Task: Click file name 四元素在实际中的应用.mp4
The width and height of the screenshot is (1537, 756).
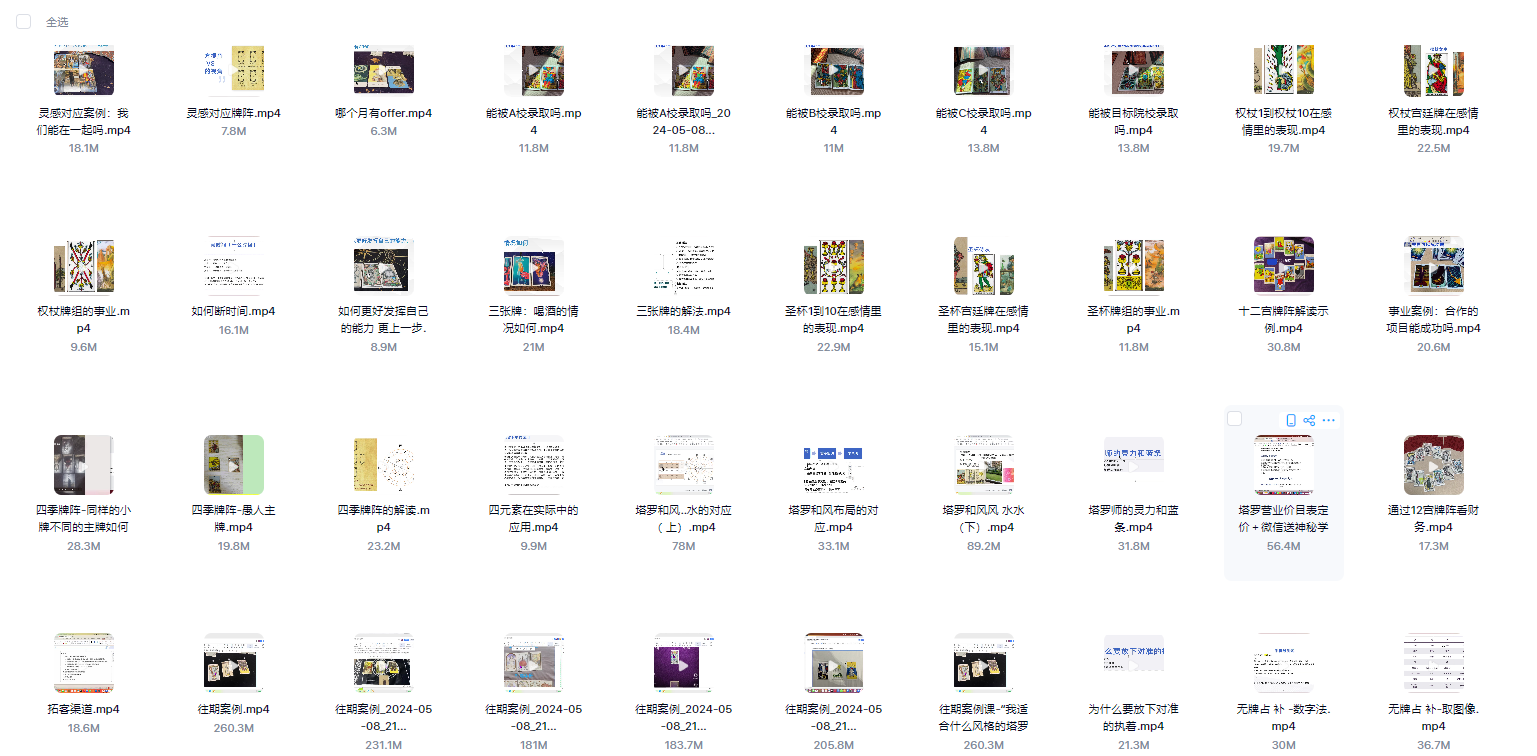Action: pos(534,518)
